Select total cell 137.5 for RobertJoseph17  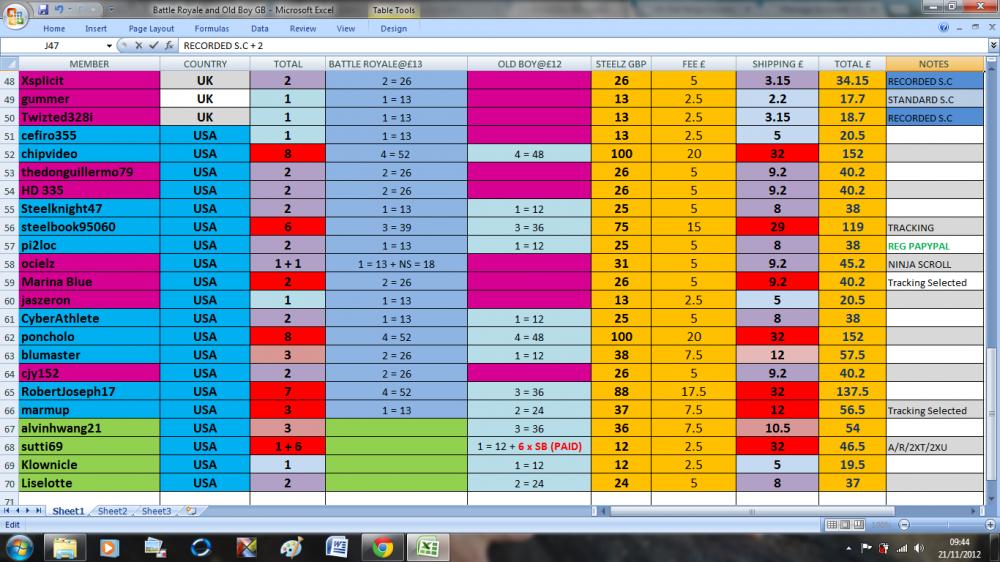tap(852, 392)
